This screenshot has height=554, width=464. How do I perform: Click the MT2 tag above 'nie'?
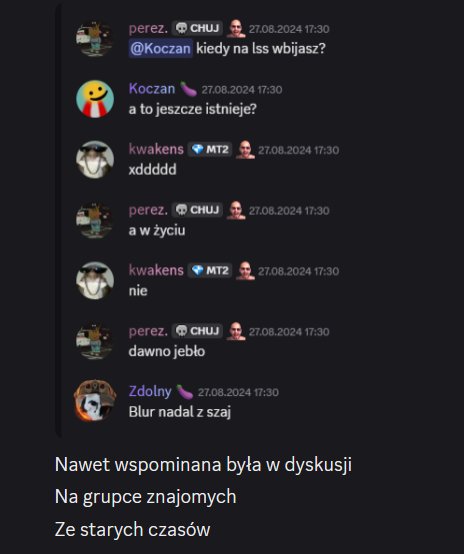(x=210, y=271)
